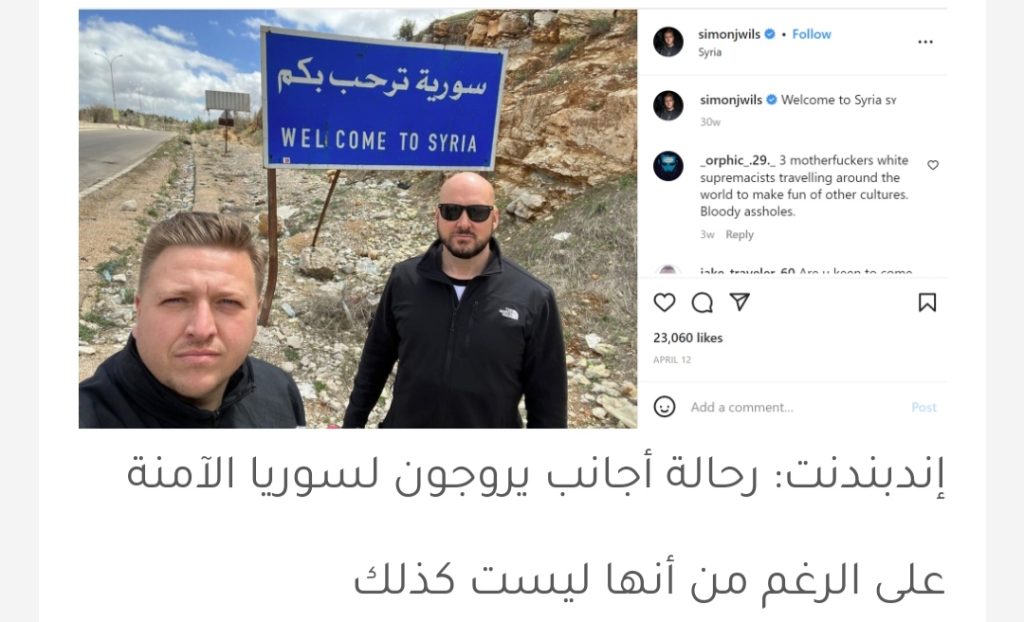This screenshot has width=1024, height=622.
Task: Open comments via speech bubble icon
Action: [x=702, y=303]
